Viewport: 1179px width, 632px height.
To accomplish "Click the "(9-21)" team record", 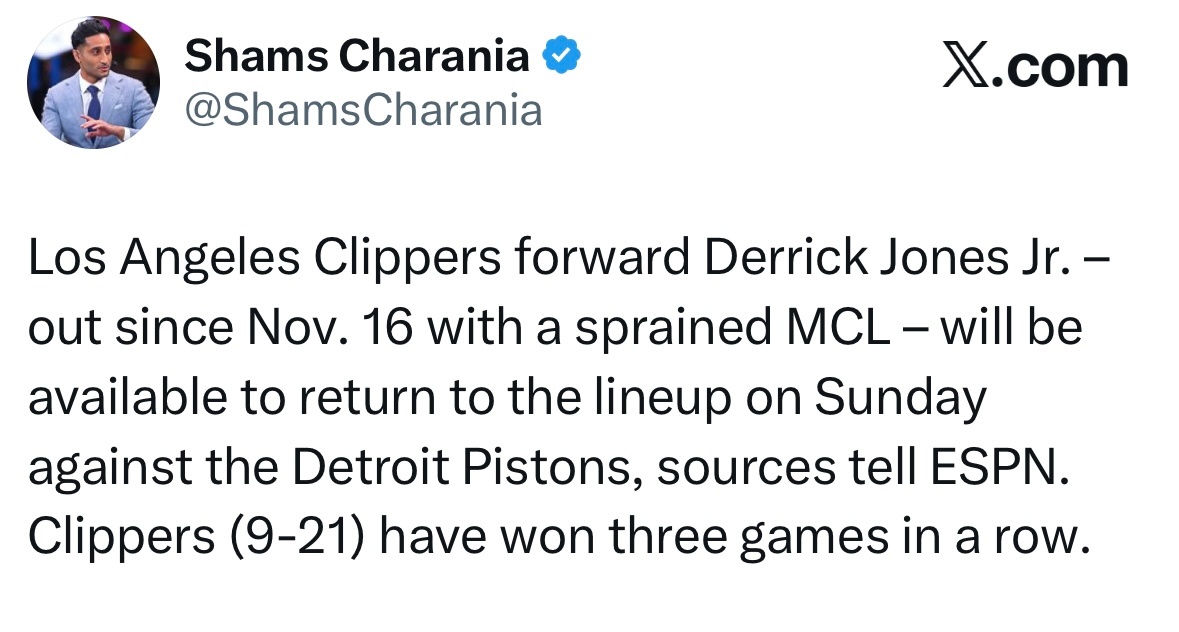I will click(x=298, y=538).
